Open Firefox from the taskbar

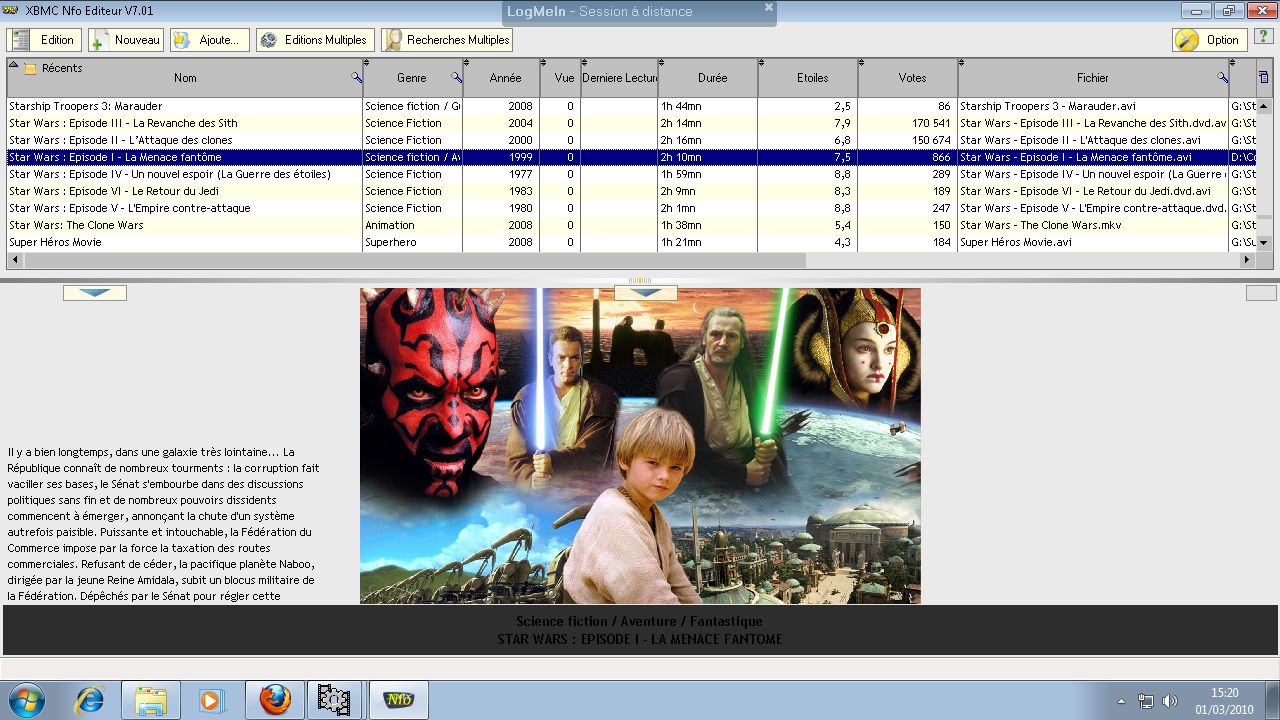point(275,700)
